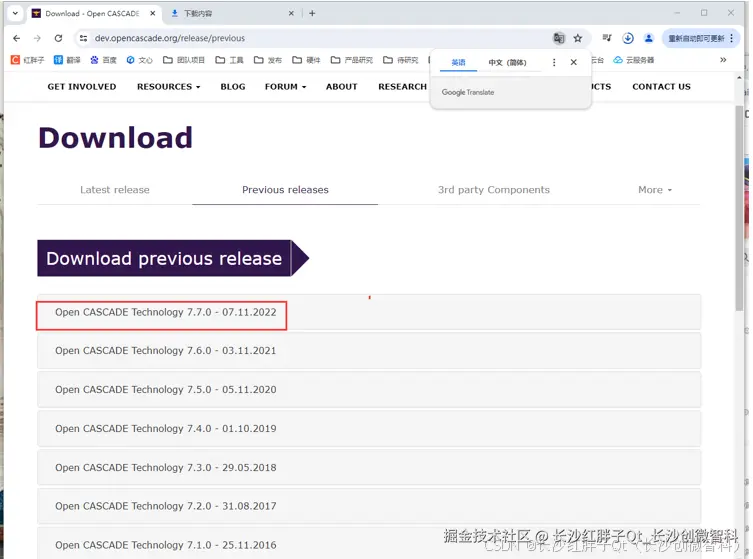The width and height of the screenshot is (753, 559).
Task: Open the RESEARCH menu item
Action: click(402, 86)
